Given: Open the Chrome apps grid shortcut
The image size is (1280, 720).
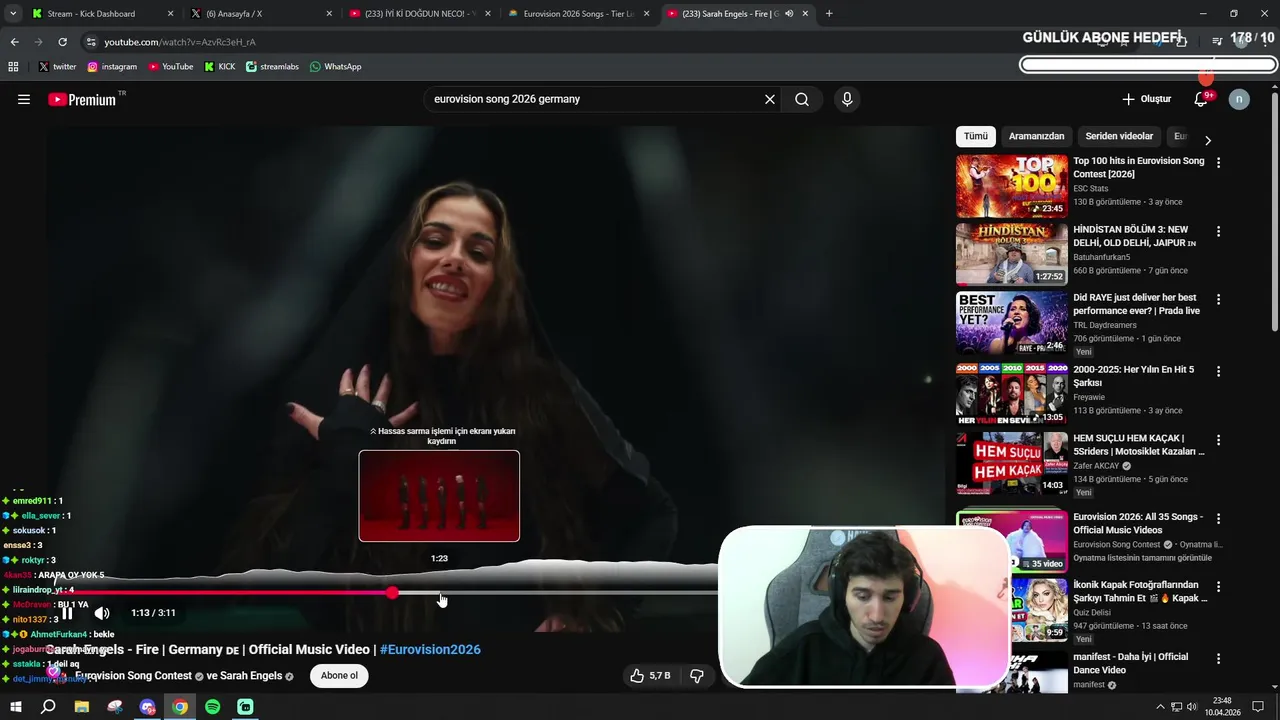Looking at the screenshot, I should pyautogui.click(x=13, y=67).
